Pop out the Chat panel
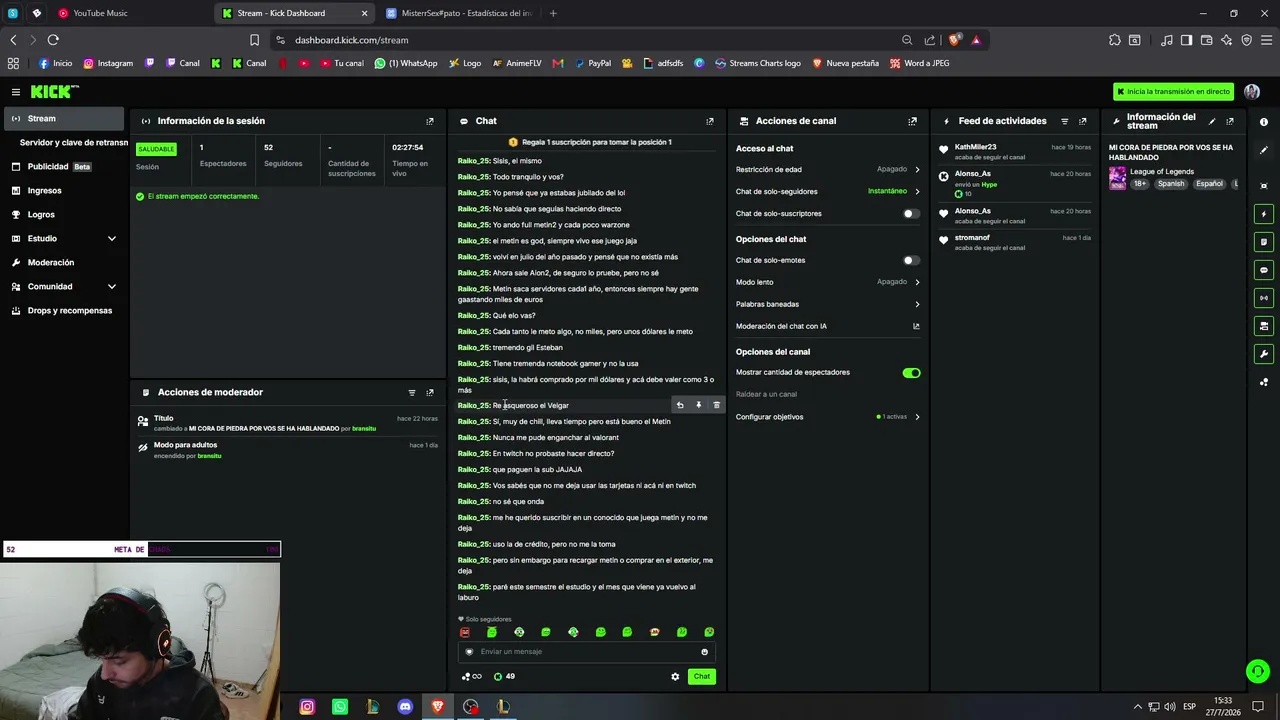The image size is (1280, 720). click(710, 121)
